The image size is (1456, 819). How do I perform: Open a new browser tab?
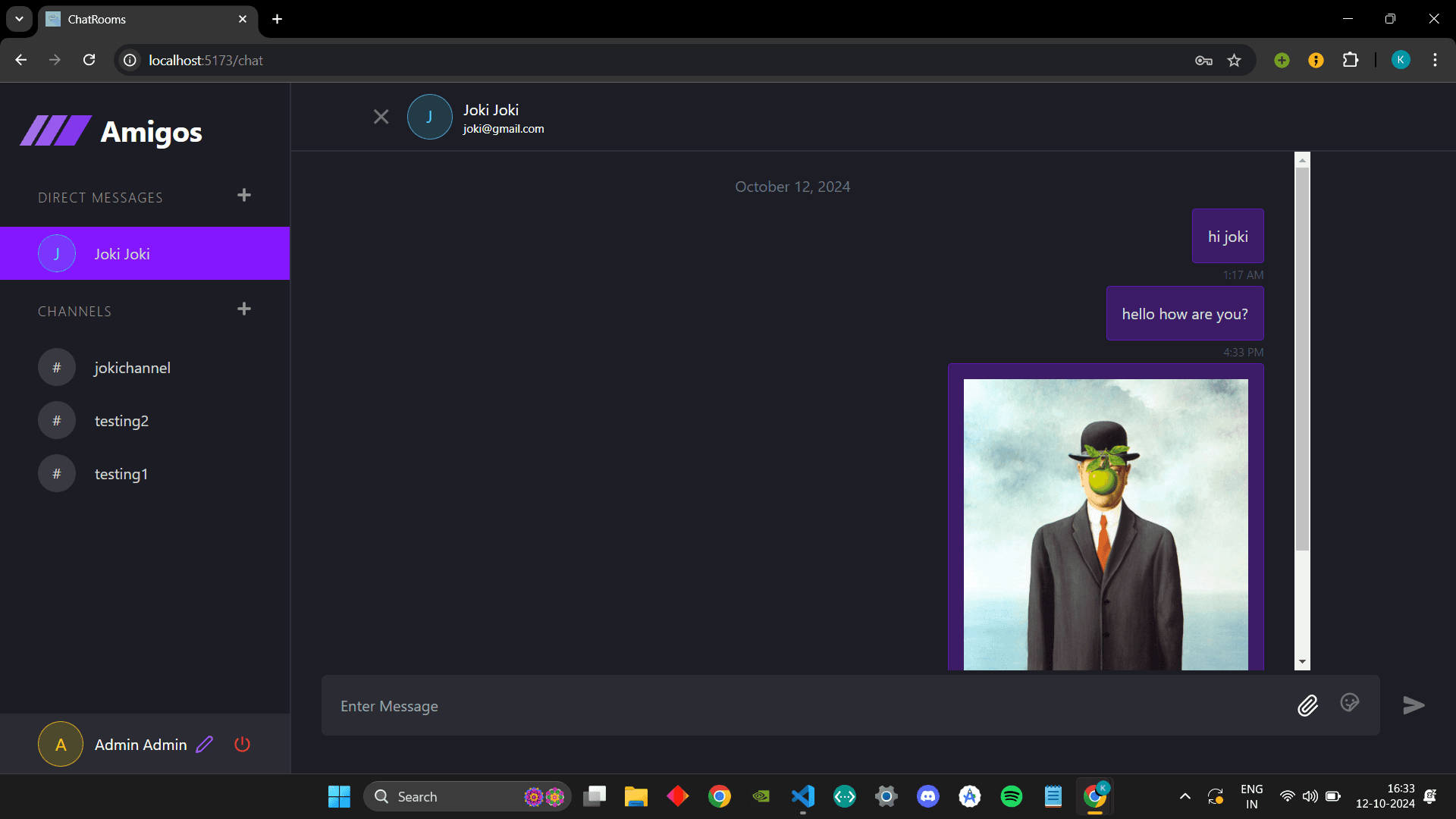(x=278, y=19)
